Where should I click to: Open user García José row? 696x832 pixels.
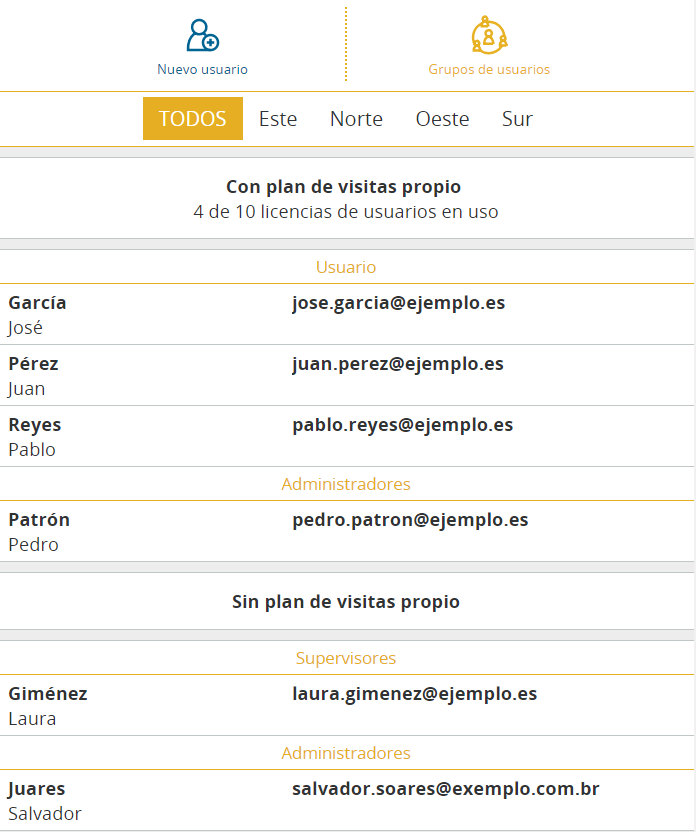coord(347,315)
